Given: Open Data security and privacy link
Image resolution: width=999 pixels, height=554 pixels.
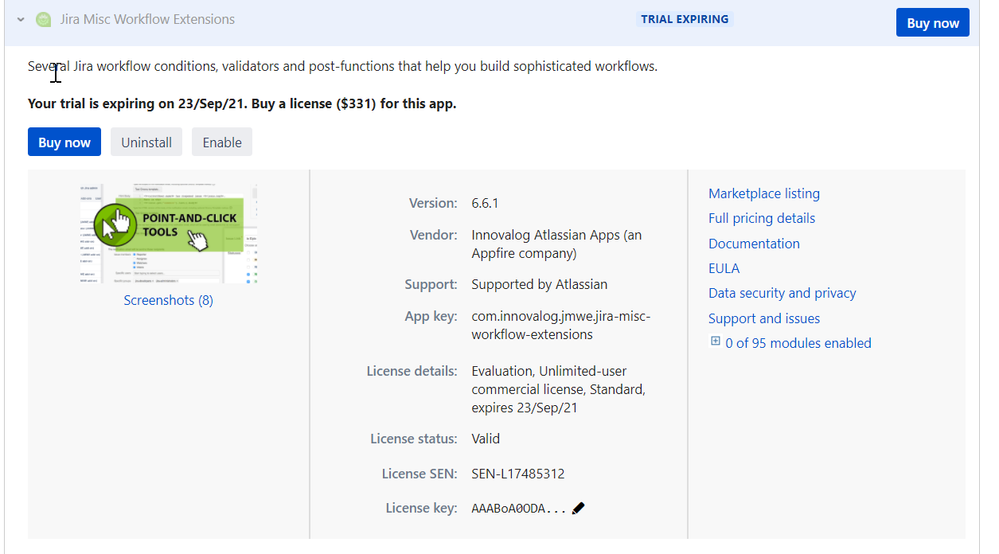Looking at the screenshot, I should pyautogui.click(x=782, y=294).
